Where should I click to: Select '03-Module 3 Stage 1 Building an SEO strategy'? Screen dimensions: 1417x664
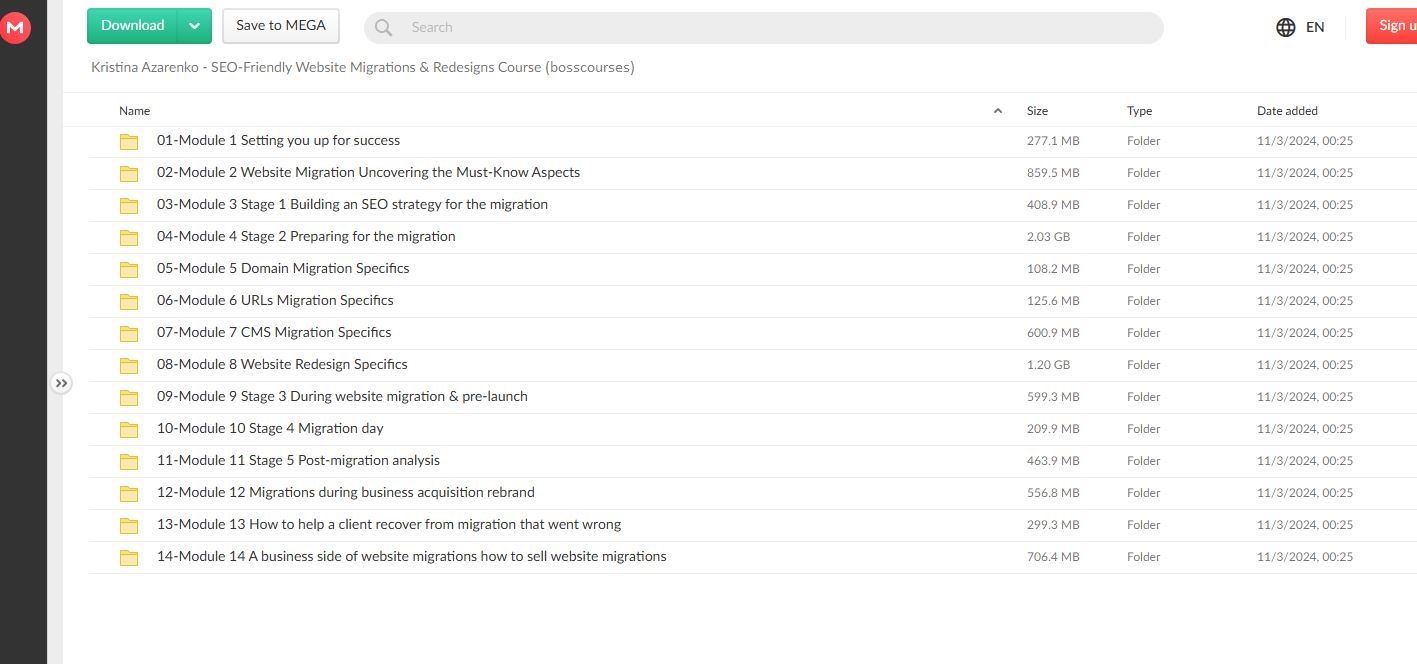(352, 205)
